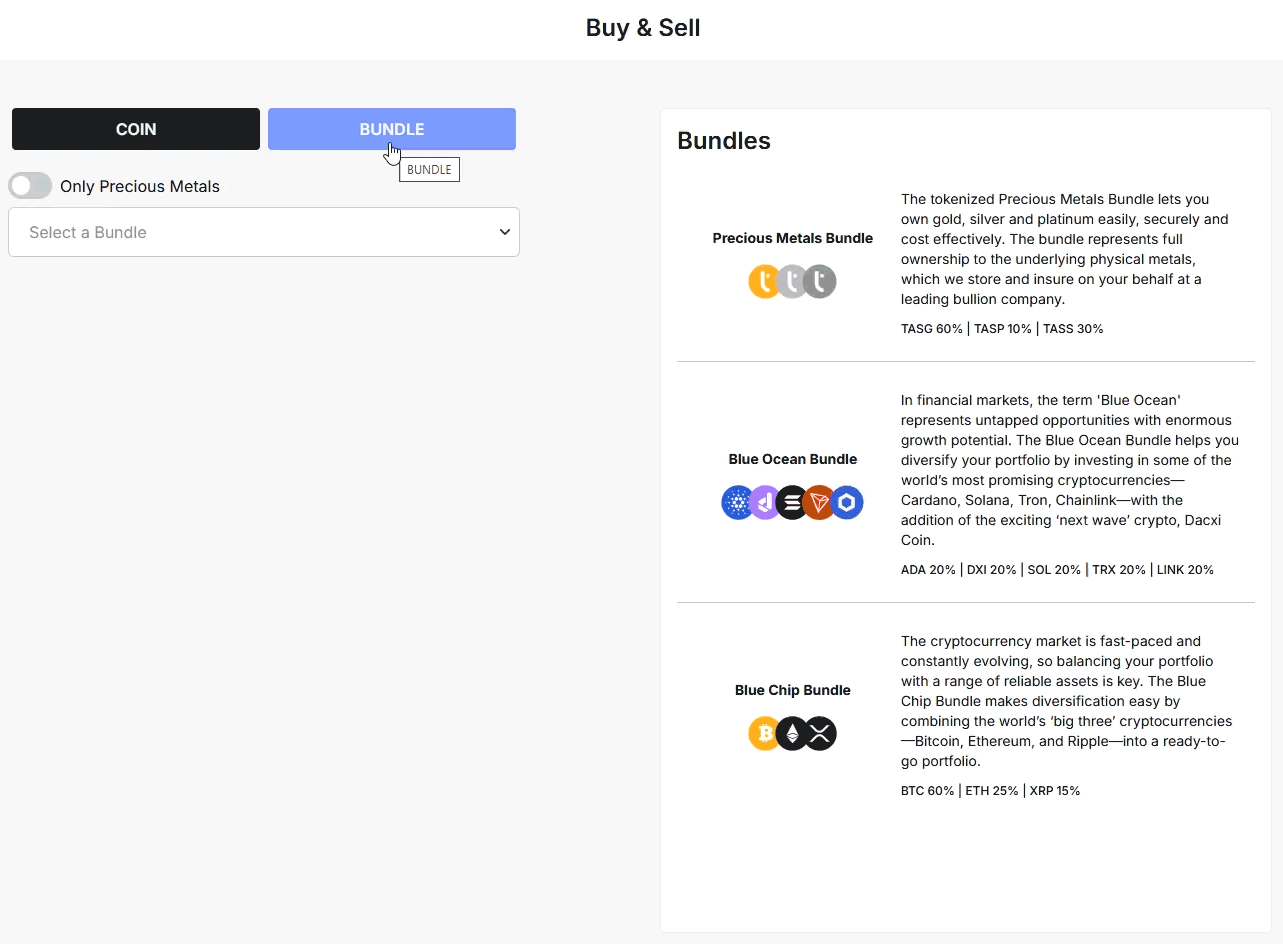Toggle the Only Precious Metals switch

tap(30, 186)
